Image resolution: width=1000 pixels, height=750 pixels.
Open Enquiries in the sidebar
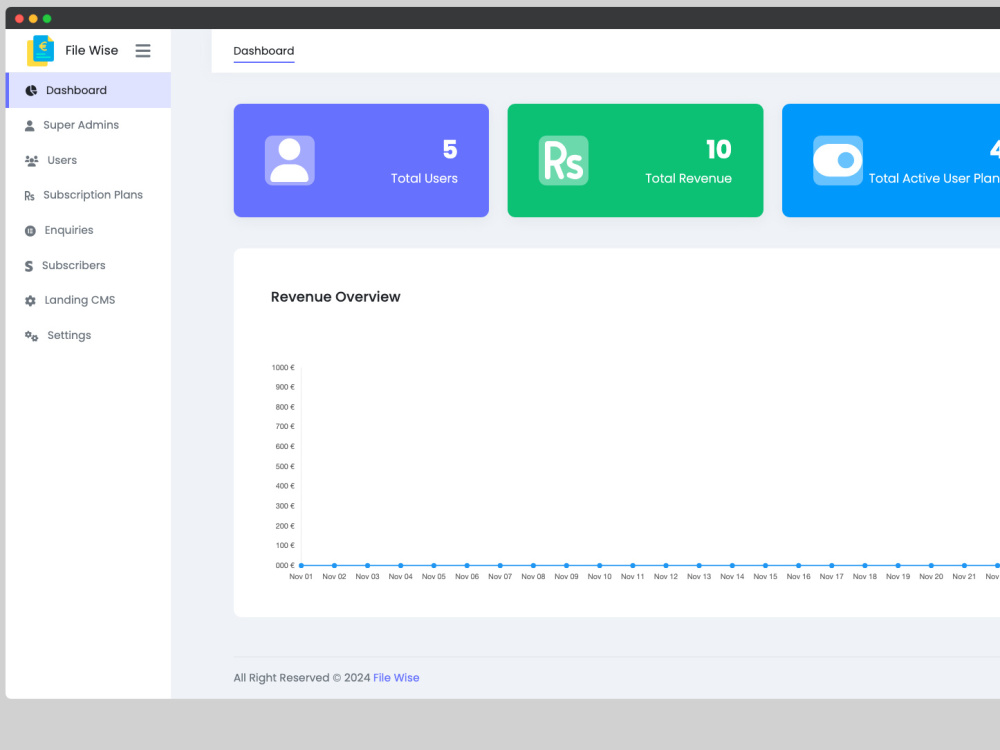coord(88,230)
